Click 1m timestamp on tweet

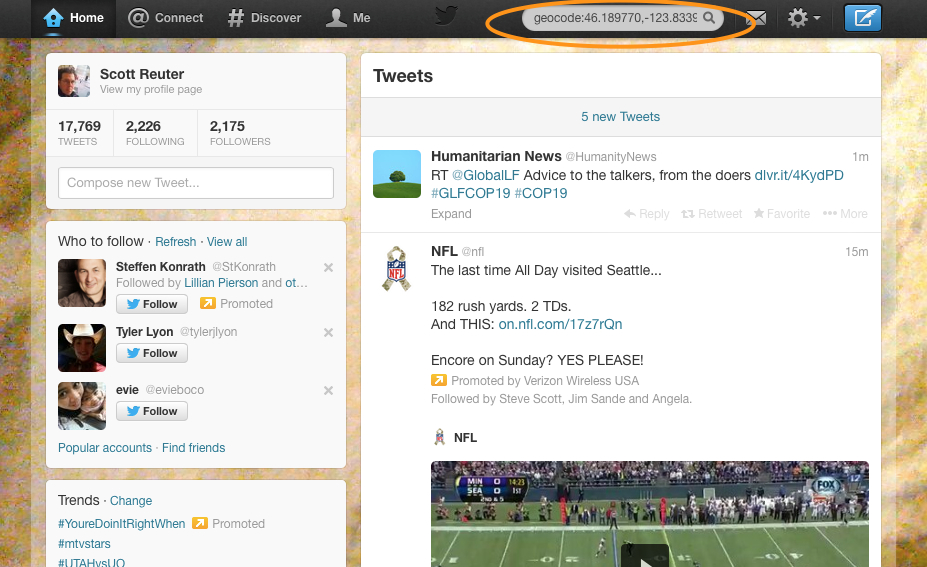(x=860, y=157)
